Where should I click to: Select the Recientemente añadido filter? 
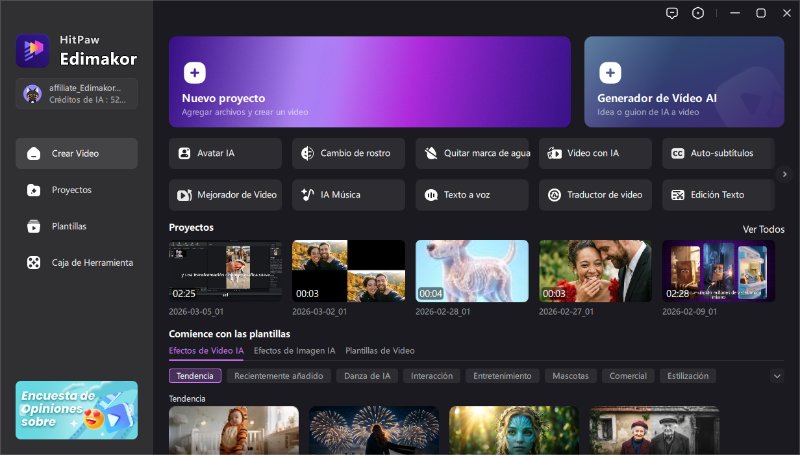[x=279, y=376]
